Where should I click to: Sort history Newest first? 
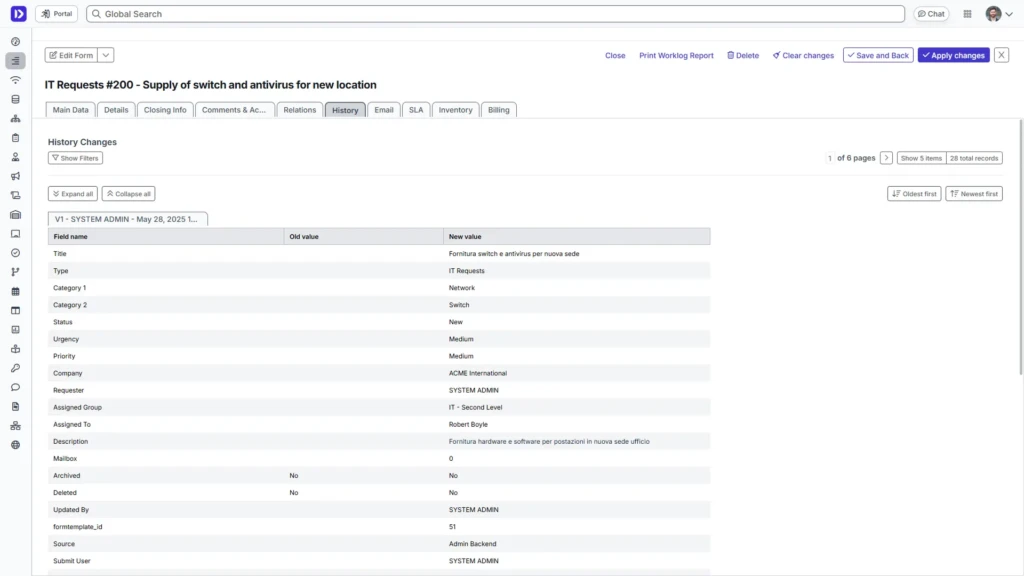(x=974, y=194)
